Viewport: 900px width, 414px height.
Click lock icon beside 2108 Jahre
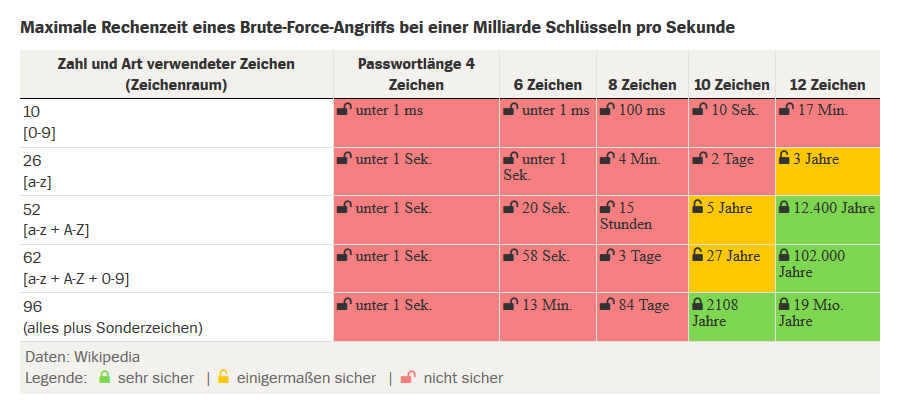pyautogui.click(x=697, y=304)
